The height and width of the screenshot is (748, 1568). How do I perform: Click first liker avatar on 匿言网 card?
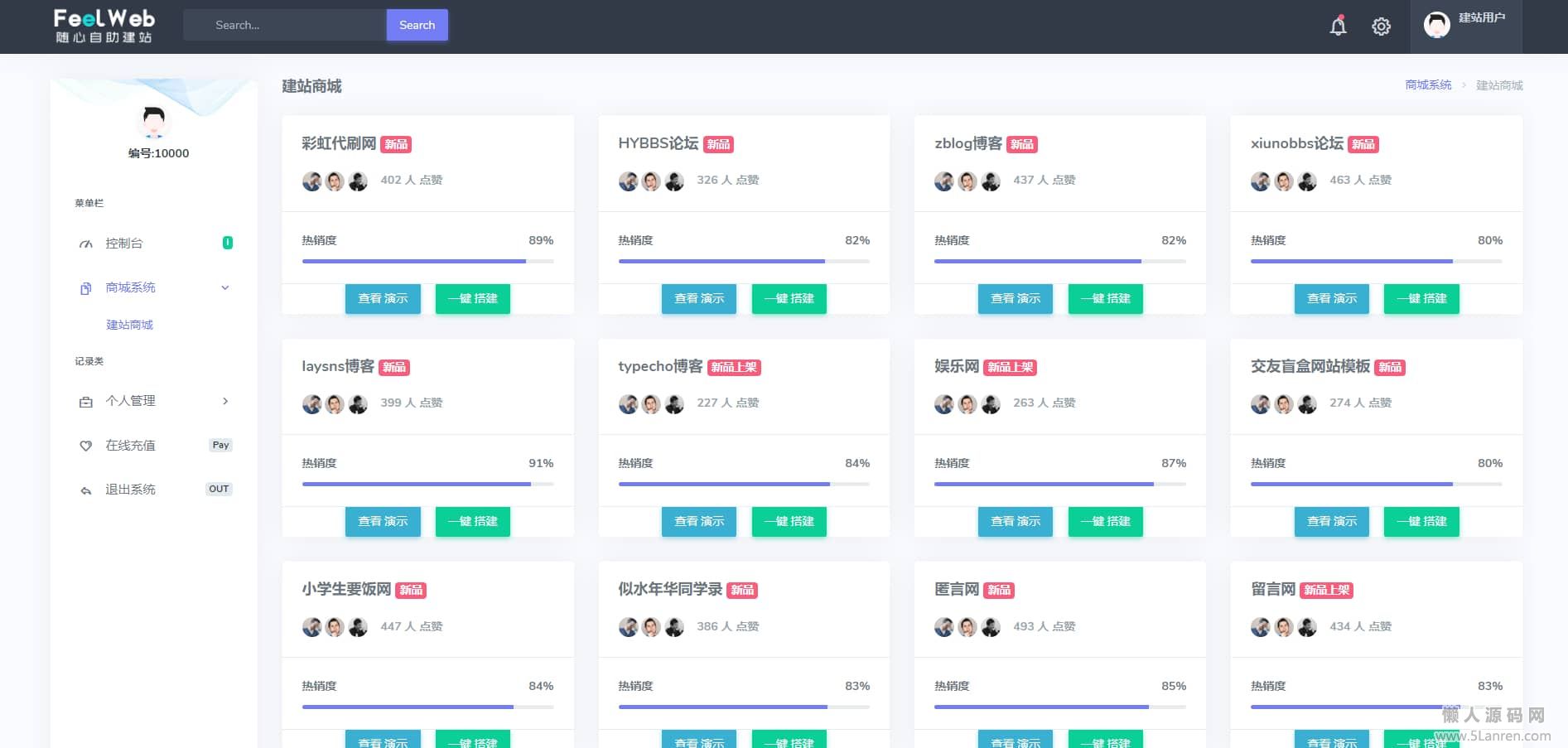click(x=944, y=627)
